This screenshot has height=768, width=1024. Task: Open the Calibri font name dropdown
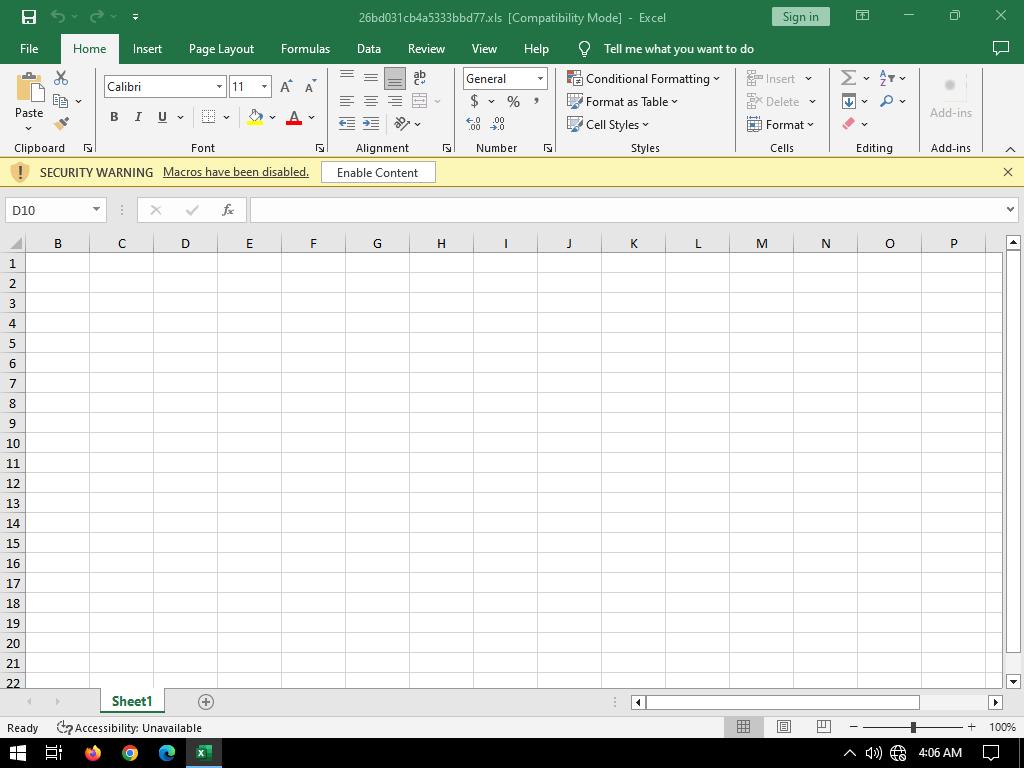[219, 87]
